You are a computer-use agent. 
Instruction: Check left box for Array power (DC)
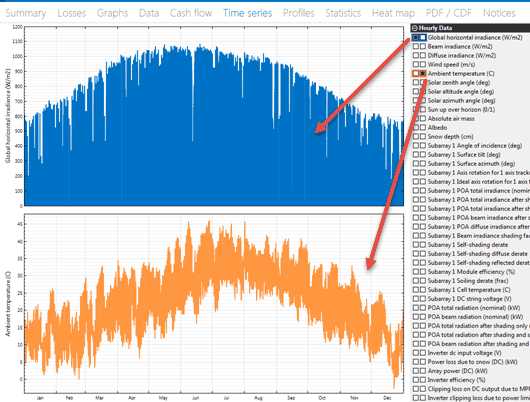point(416,371)
